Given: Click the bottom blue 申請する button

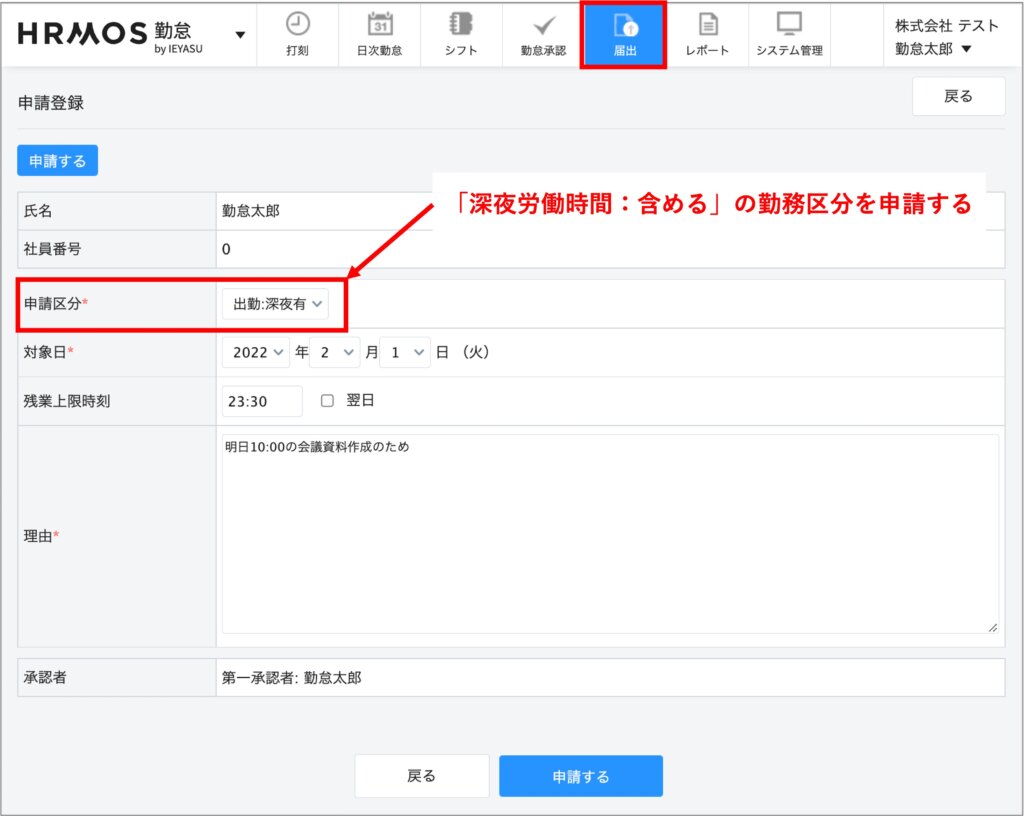Looking at the screenshot, I should [581, 776].
